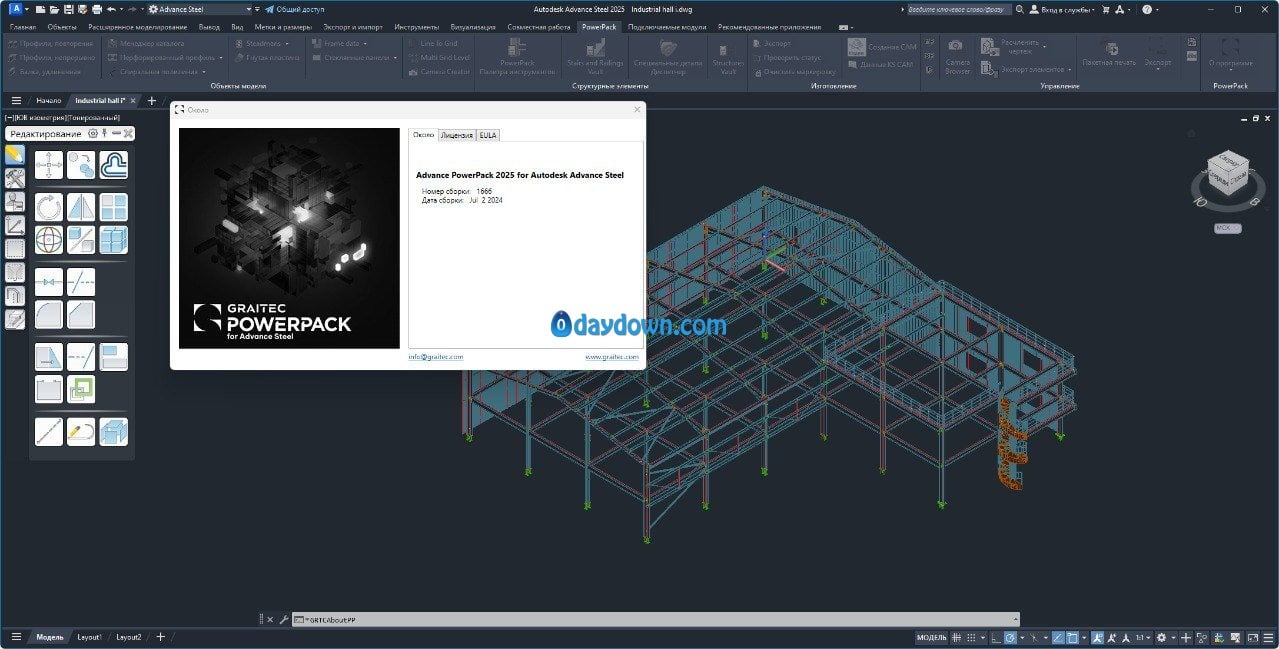This screenshot has height=649, width=1279.
Task: Select the pencil with curved arrow tool
Action: pyautogui.click(x=81, y=432)
